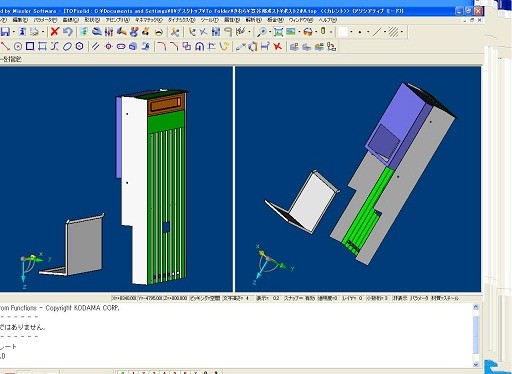
Task: Open the line style dropdown arrow
Action: pos(385,32)
